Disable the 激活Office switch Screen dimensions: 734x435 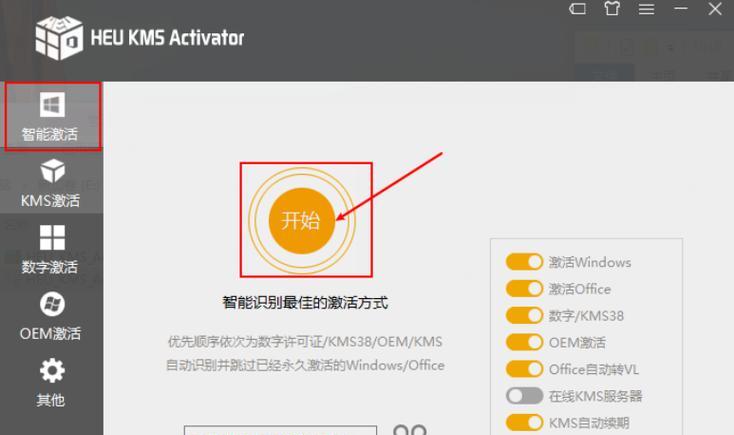click(x=524, y=288)
